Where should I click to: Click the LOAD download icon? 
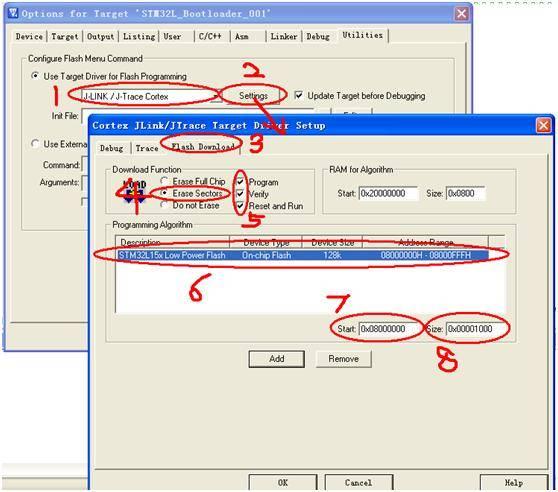point(135,192)
